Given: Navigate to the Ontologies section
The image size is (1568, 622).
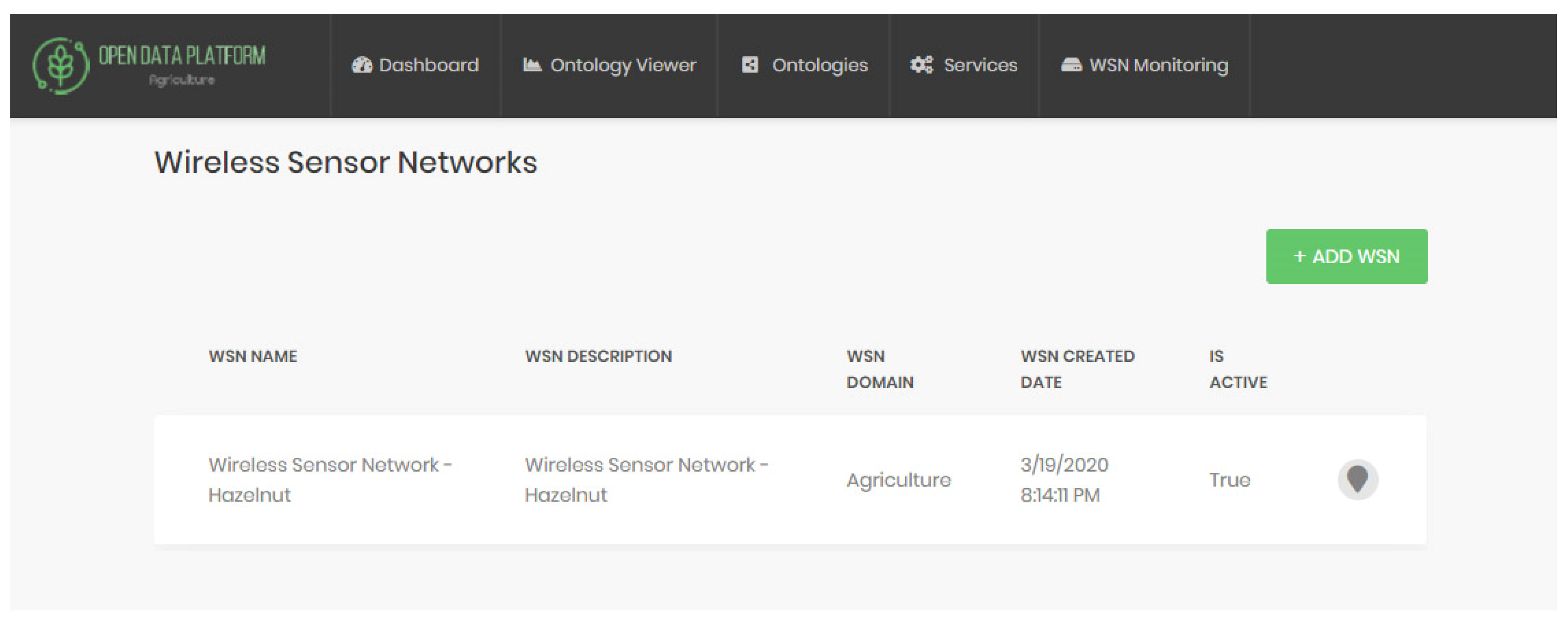Looking at the screenshot, I should click(819, 65).
